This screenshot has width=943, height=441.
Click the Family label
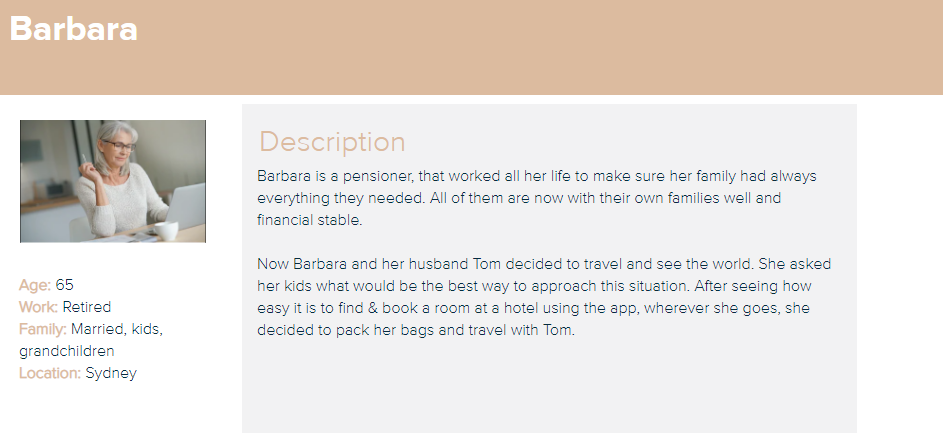(x=43, y=329)
